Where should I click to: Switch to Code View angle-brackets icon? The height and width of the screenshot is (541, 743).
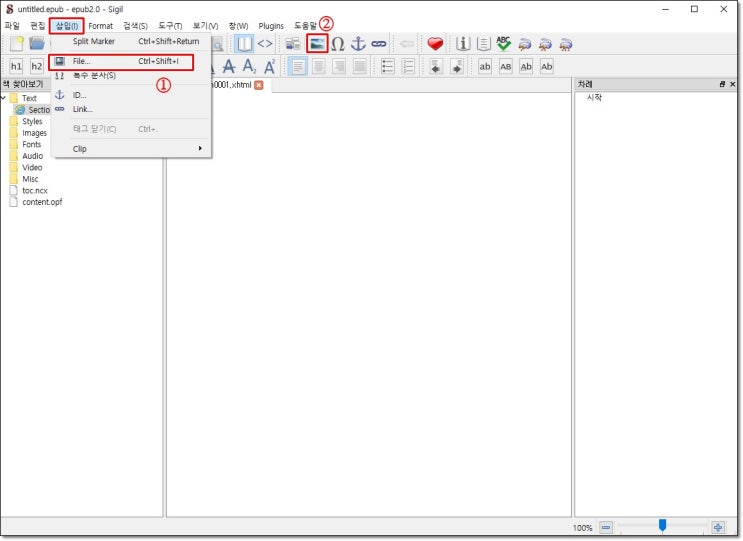265,44
